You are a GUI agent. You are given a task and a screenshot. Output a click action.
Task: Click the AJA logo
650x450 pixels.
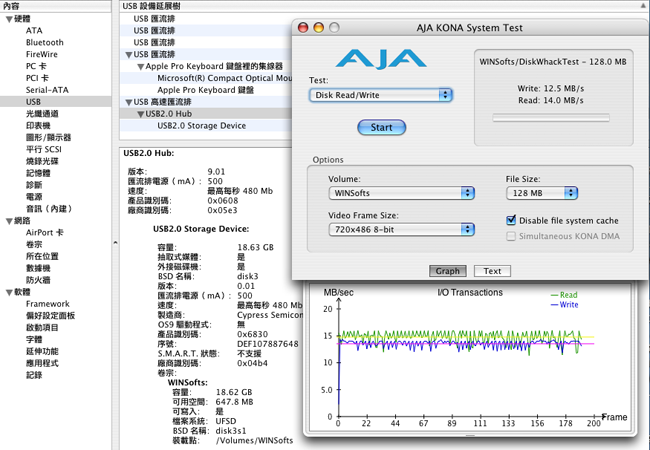point(381,59)
